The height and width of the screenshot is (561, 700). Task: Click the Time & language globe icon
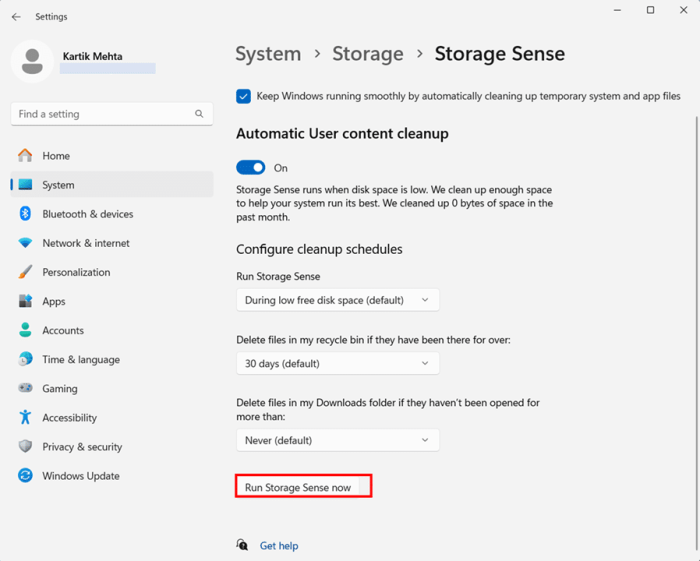coord(25,359)
